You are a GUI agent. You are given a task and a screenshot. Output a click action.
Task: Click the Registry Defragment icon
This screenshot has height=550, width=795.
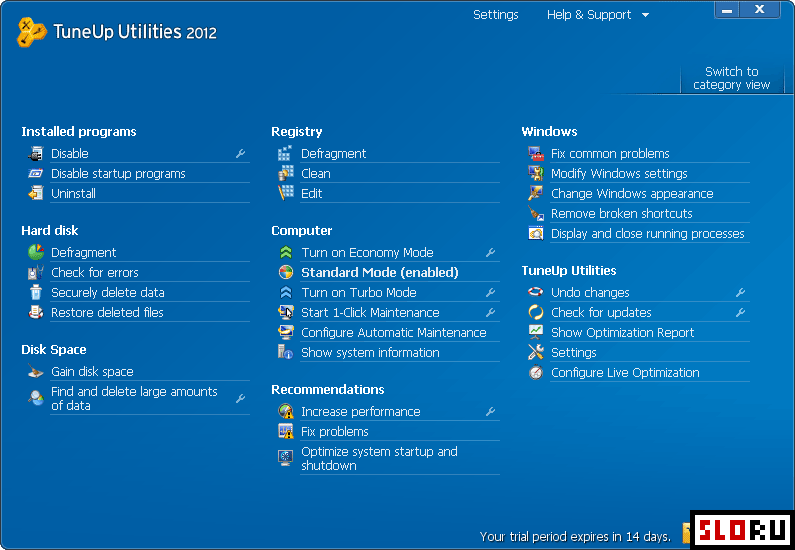point(285,153)
